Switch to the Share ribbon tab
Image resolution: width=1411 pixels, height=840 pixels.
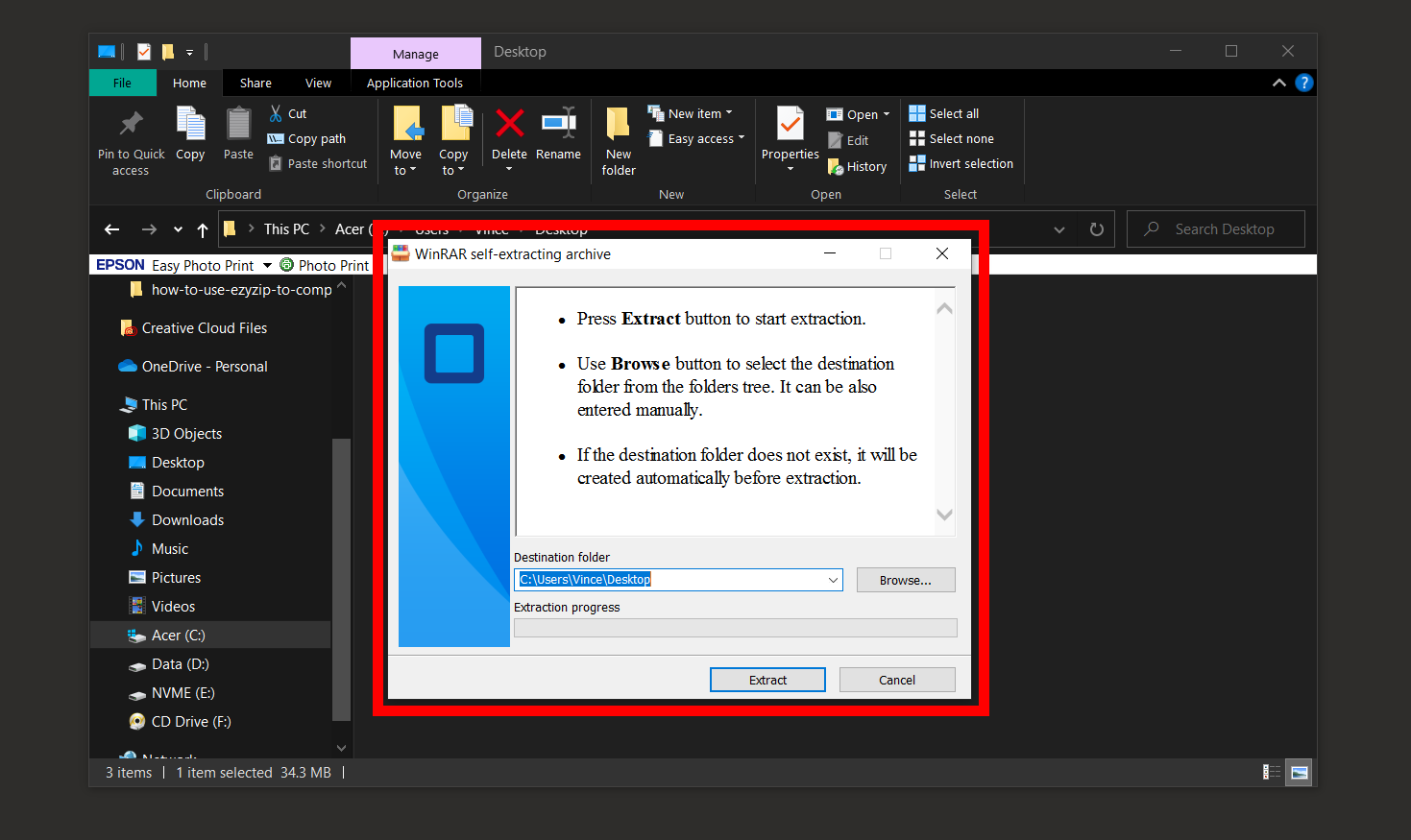255,83
